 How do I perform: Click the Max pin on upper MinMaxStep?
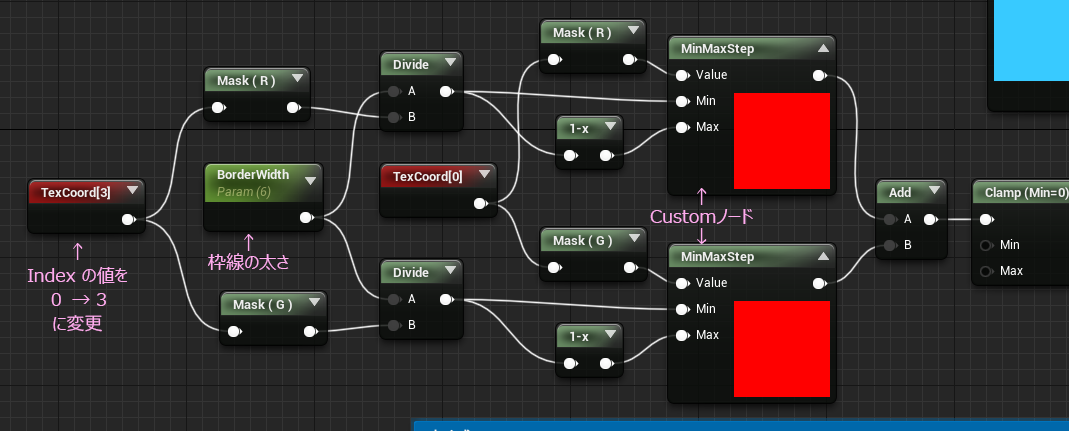682,127
